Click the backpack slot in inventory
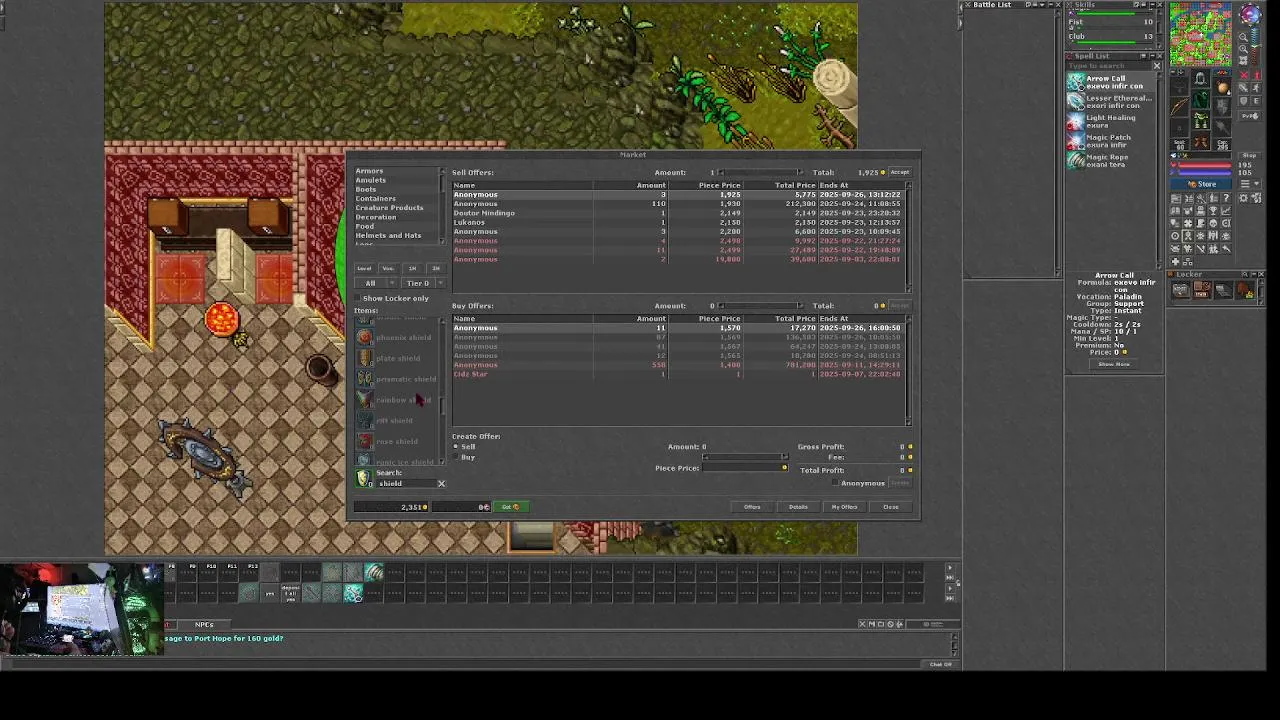Image resolution: width=1280 pixels, height=720 pixels. (1223, 87)
